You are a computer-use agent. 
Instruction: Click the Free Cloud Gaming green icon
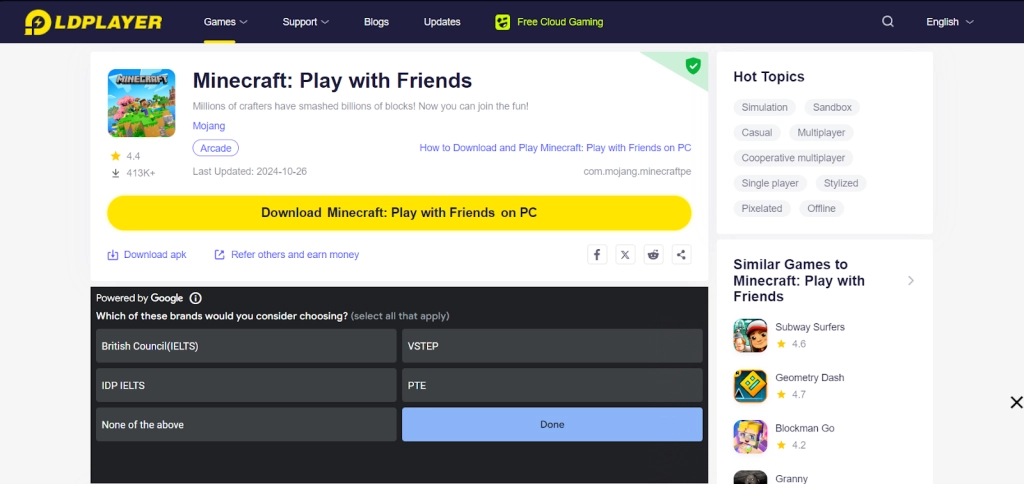(x=502, y=22)
